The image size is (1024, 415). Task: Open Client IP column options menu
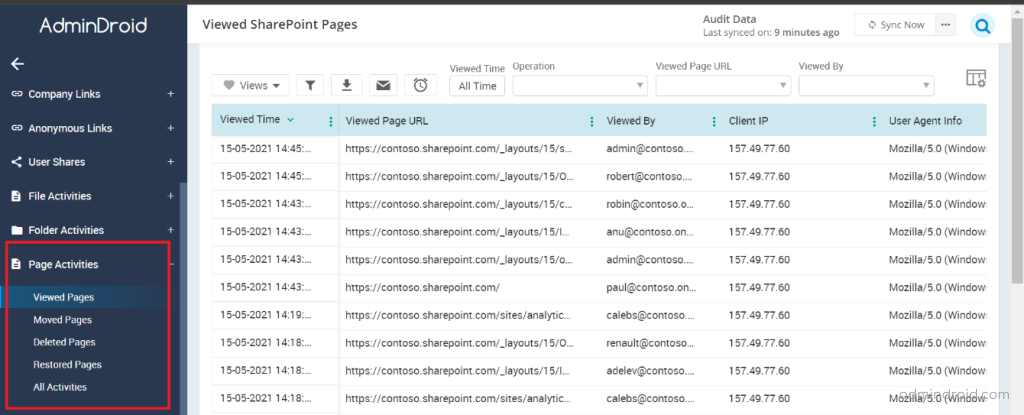[874, 121]
